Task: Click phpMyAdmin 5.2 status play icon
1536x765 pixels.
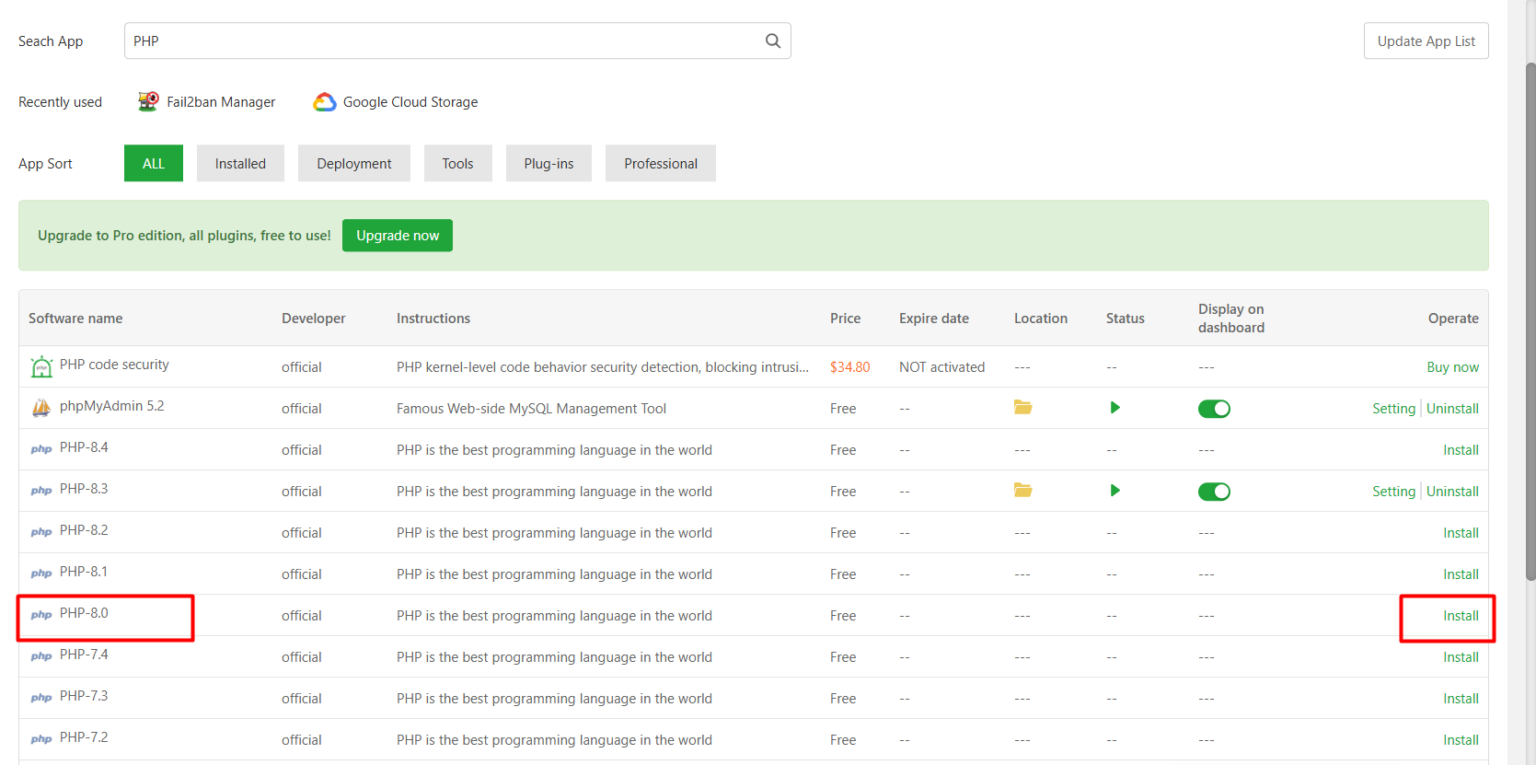Action: tap(1115, 407)
